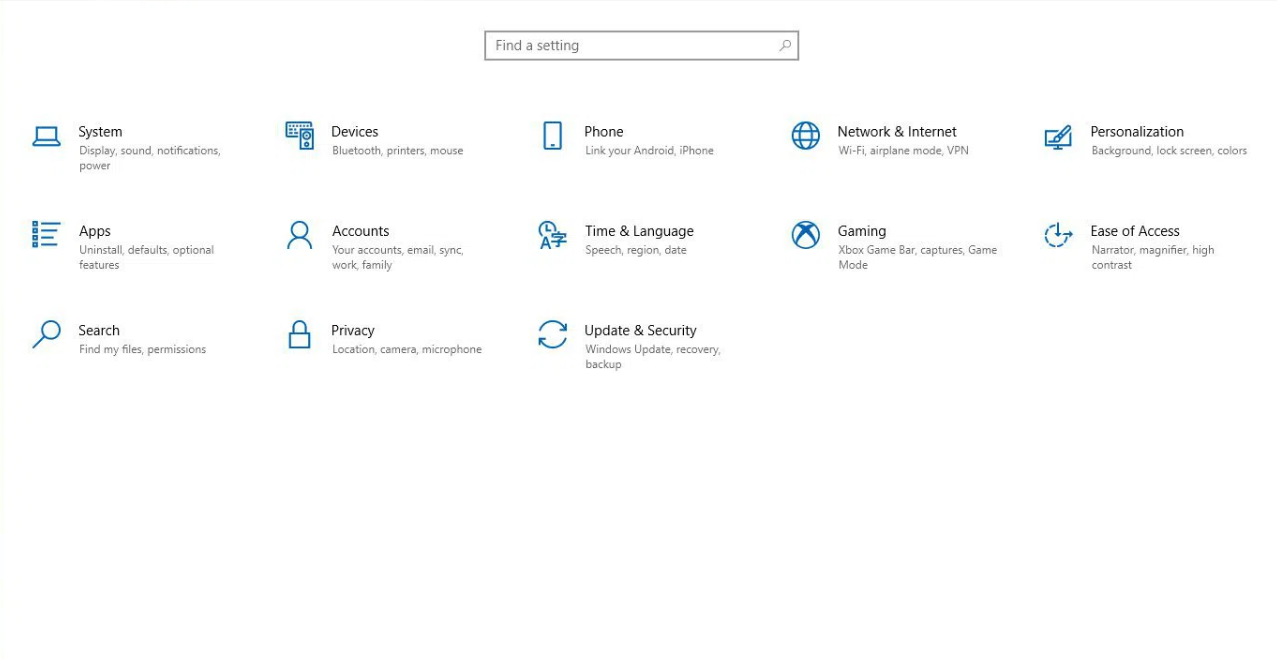
Task: Click the Update & Security refresh icon
Action: click(x=552, y=334)
